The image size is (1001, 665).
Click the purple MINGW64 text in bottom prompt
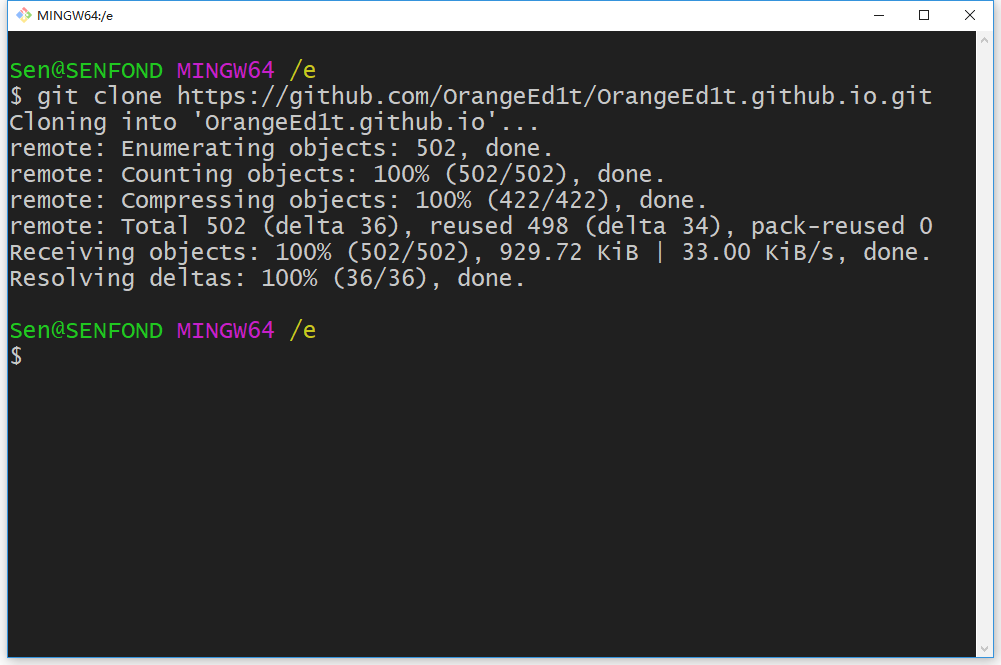[225, 331]
